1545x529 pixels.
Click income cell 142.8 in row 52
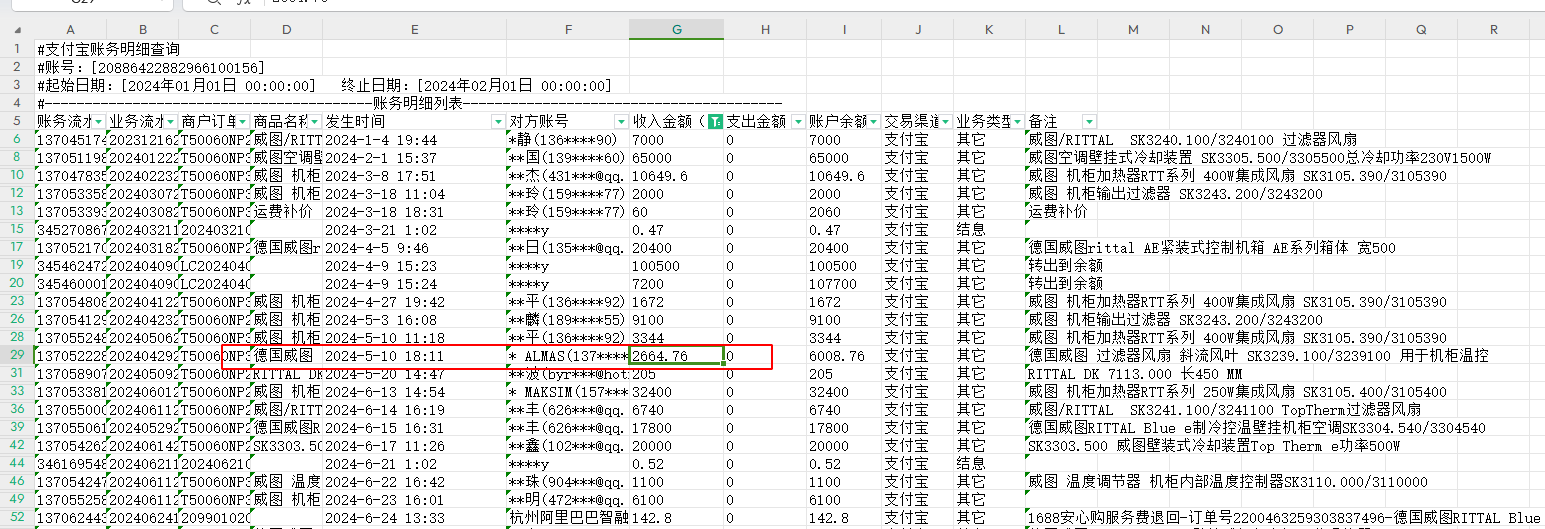[x=676, y=518]
